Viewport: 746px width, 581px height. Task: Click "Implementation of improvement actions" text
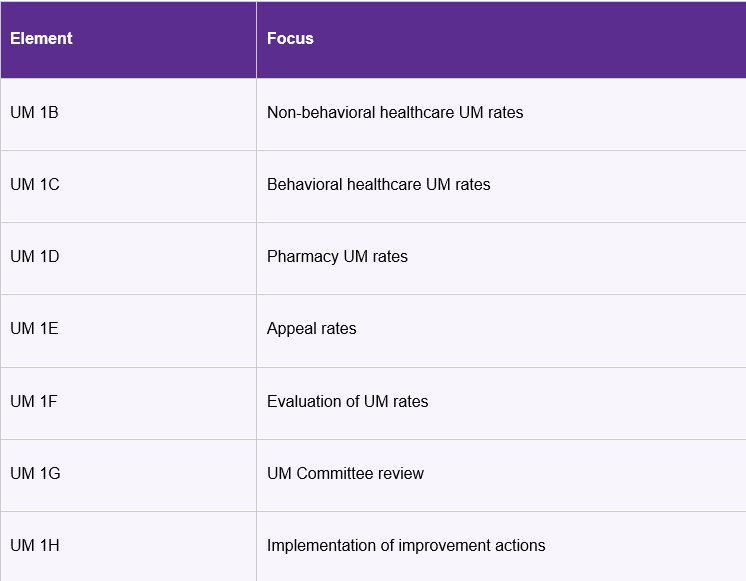406,546
